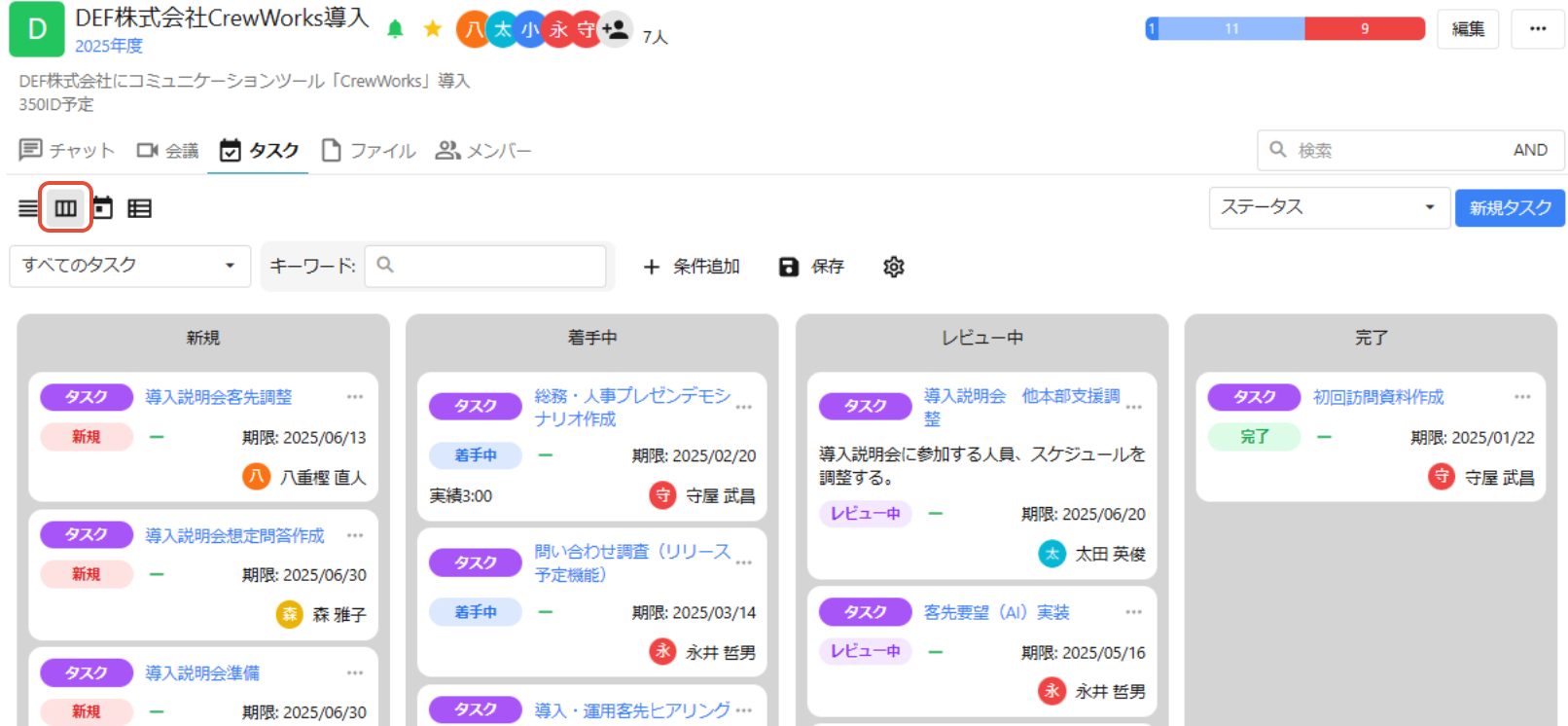The height and width of the screenshot is (726, 1568).
Task: Change レビュー中 status of 他本部支援調整 task
Action: click(x=866, y=514)
